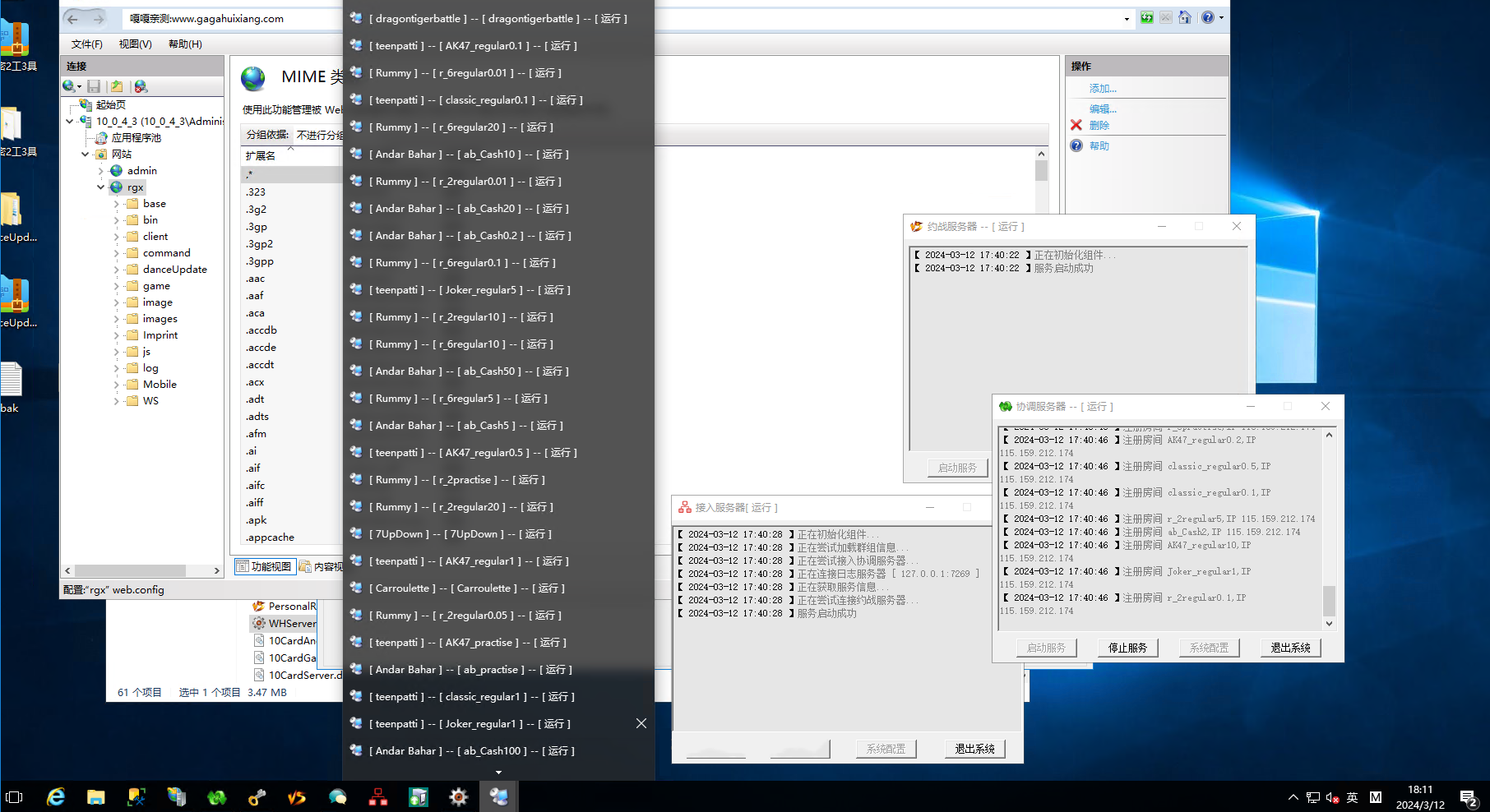The height and width of the screenshot is (812, 1490).
Task: Open the 文件(F) menu
Action: [x=86, y=44]
